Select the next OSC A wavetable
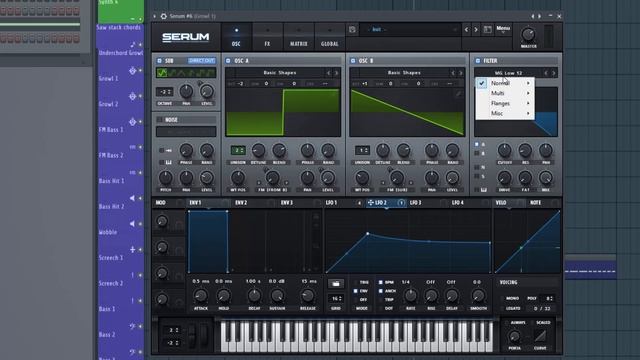 [x=336, y=73]
